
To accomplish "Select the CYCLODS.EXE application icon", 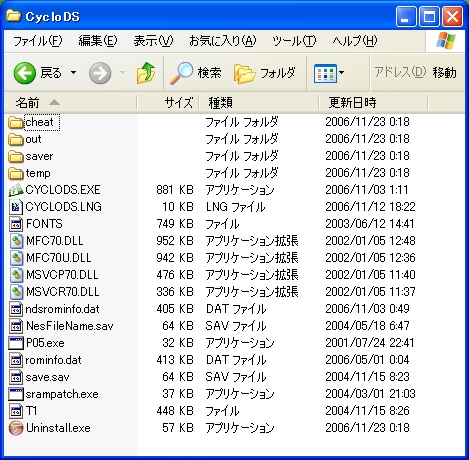I will [16, 190].
